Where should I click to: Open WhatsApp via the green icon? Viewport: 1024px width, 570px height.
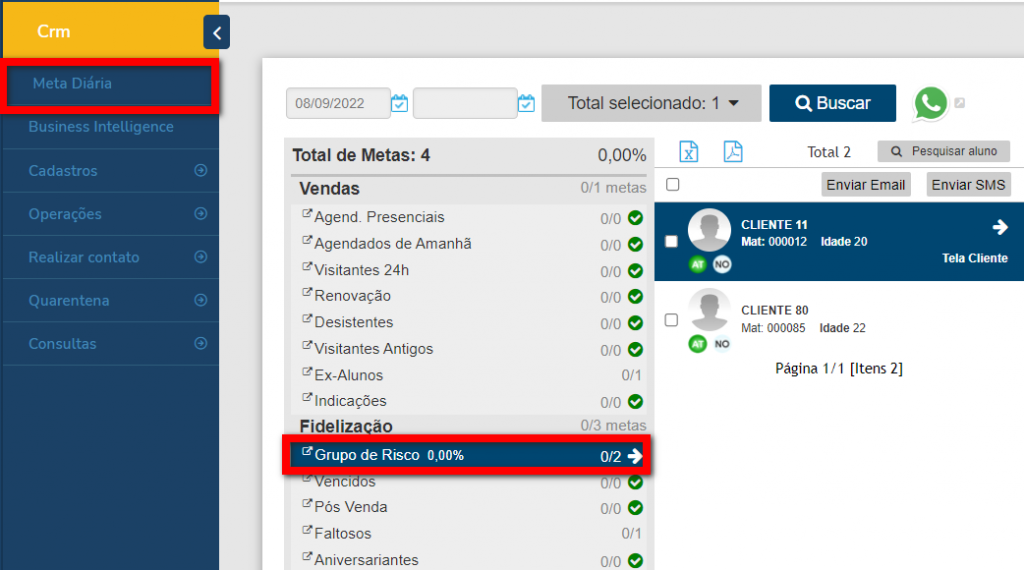930,103
